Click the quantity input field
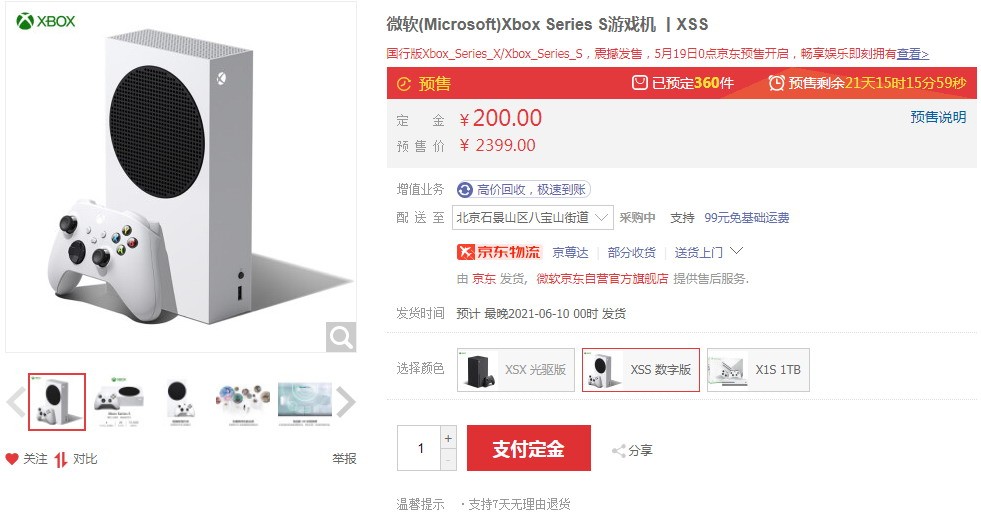This screenshot has height=527, width=981. pos(420,448)
